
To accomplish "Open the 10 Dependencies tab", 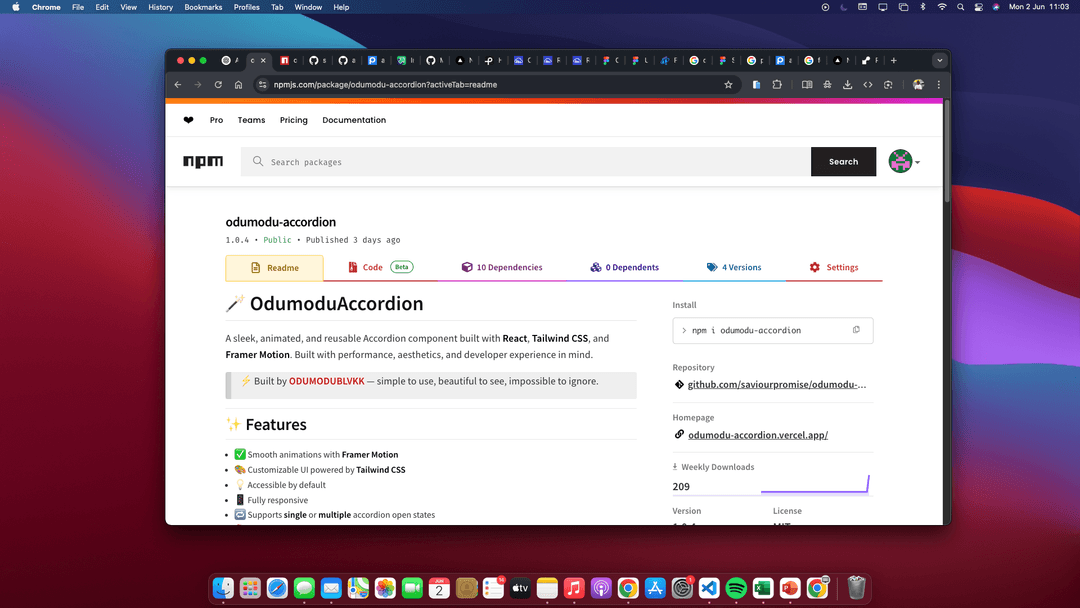I will pos(501,267).
